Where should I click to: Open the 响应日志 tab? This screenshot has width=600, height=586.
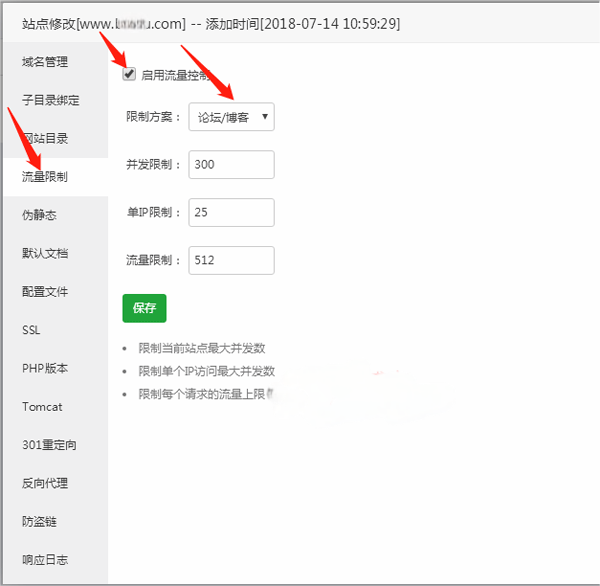(x=45, y=560)
